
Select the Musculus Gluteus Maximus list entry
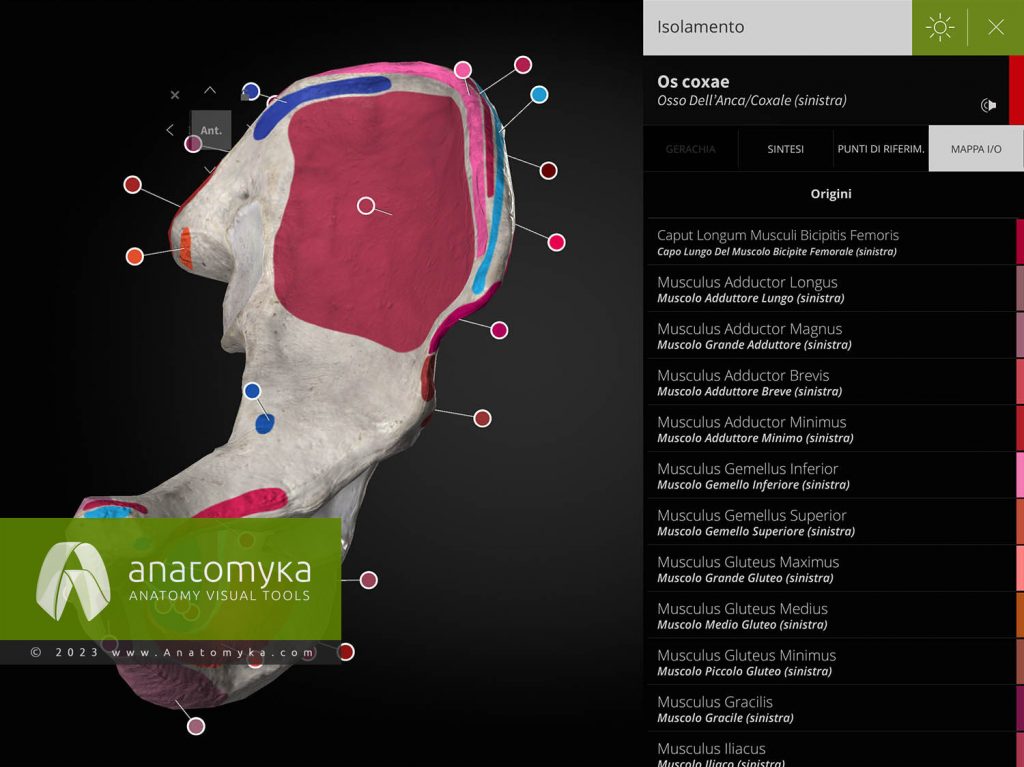pos(831,569)
